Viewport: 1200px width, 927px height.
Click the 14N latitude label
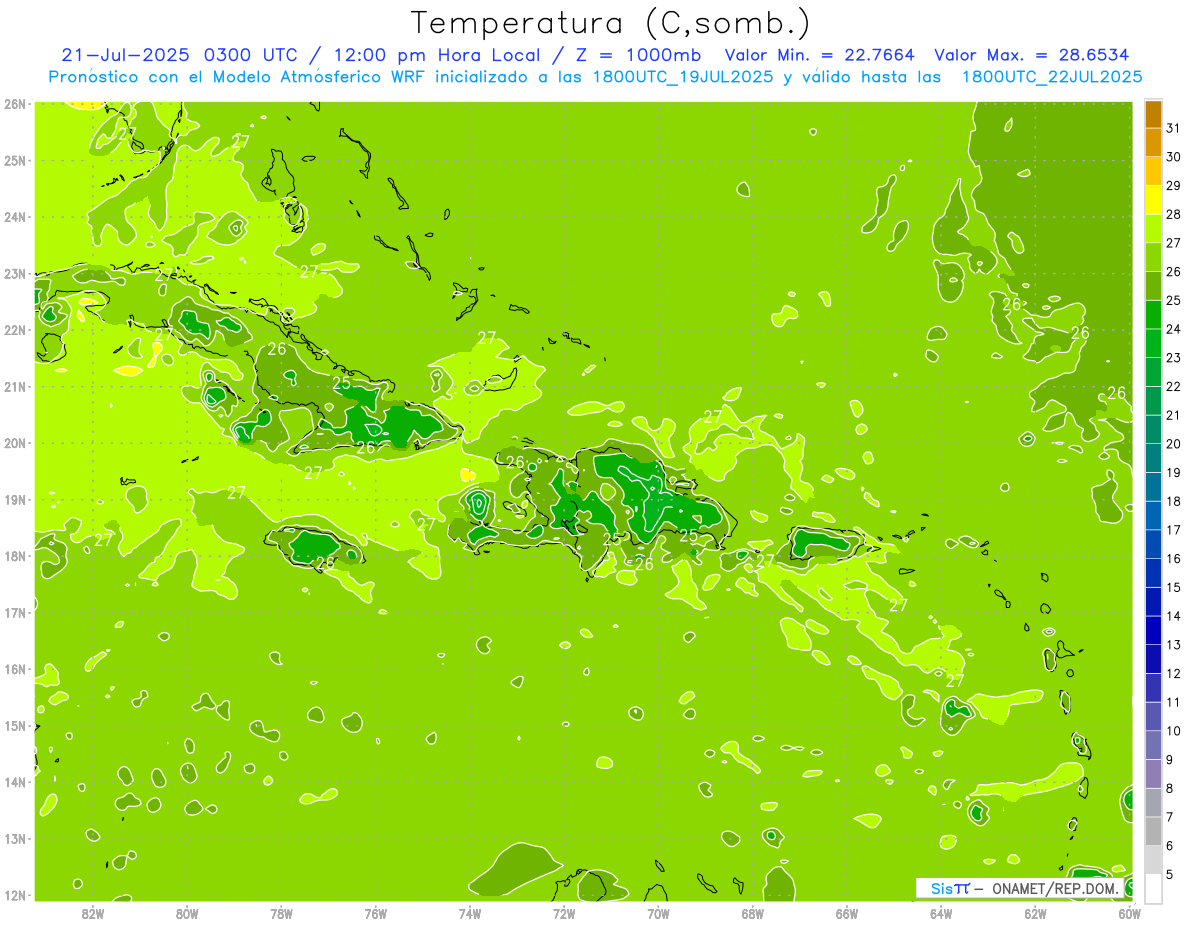click(x=14, y=782)
